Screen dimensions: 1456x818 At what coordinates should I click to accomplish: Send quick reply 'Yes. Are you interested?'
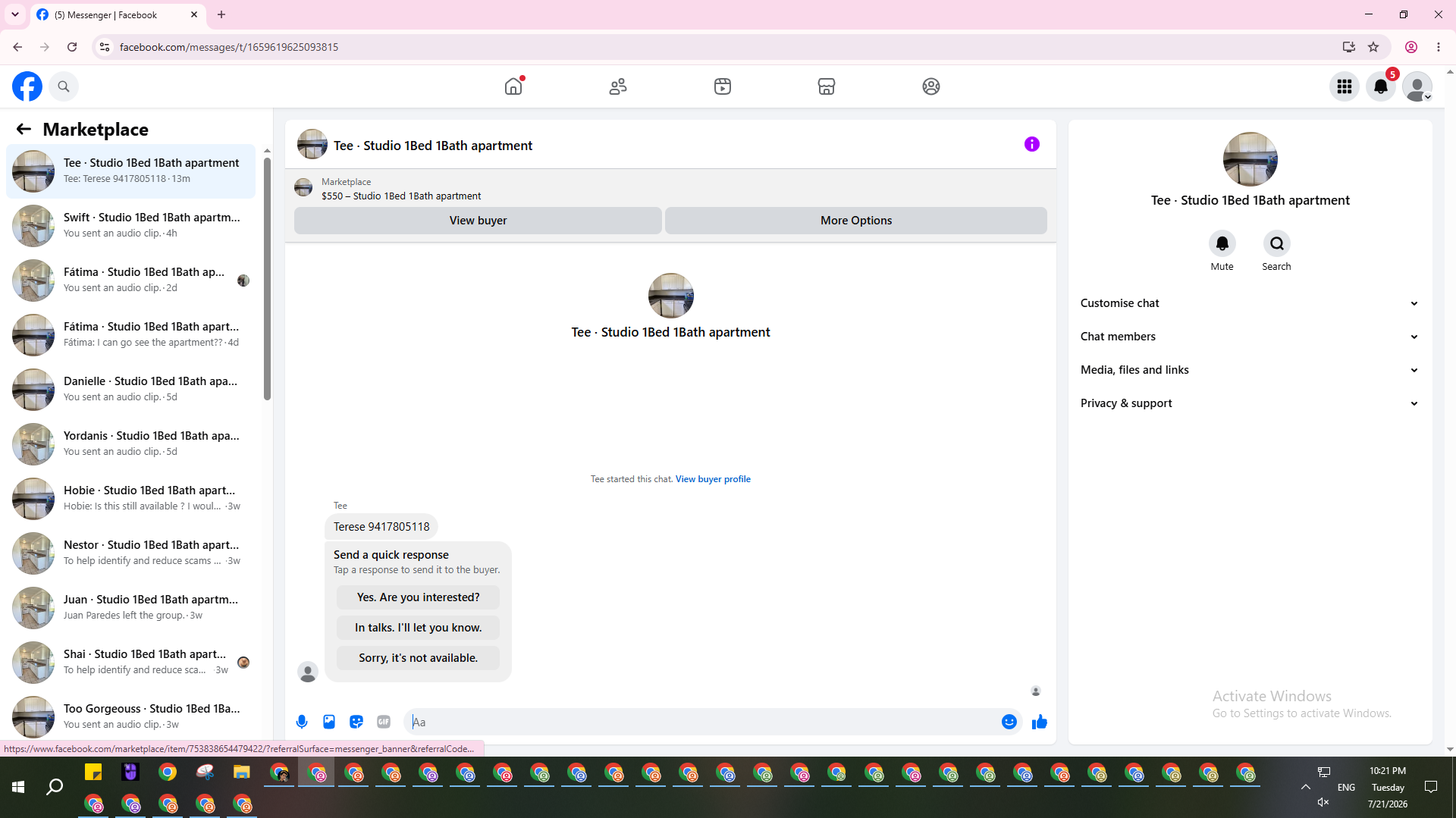click(418, 597)
